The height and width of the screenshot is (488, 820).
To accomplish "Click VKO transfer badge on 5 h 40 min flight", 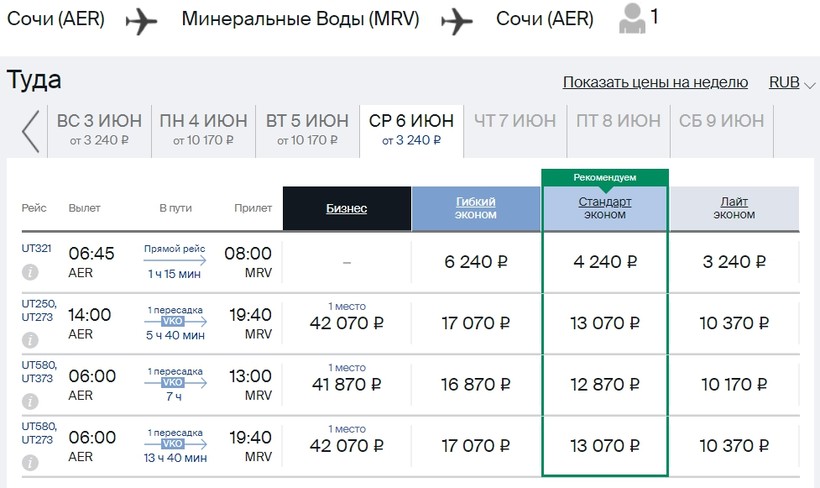I will click(x=174, y=322).
